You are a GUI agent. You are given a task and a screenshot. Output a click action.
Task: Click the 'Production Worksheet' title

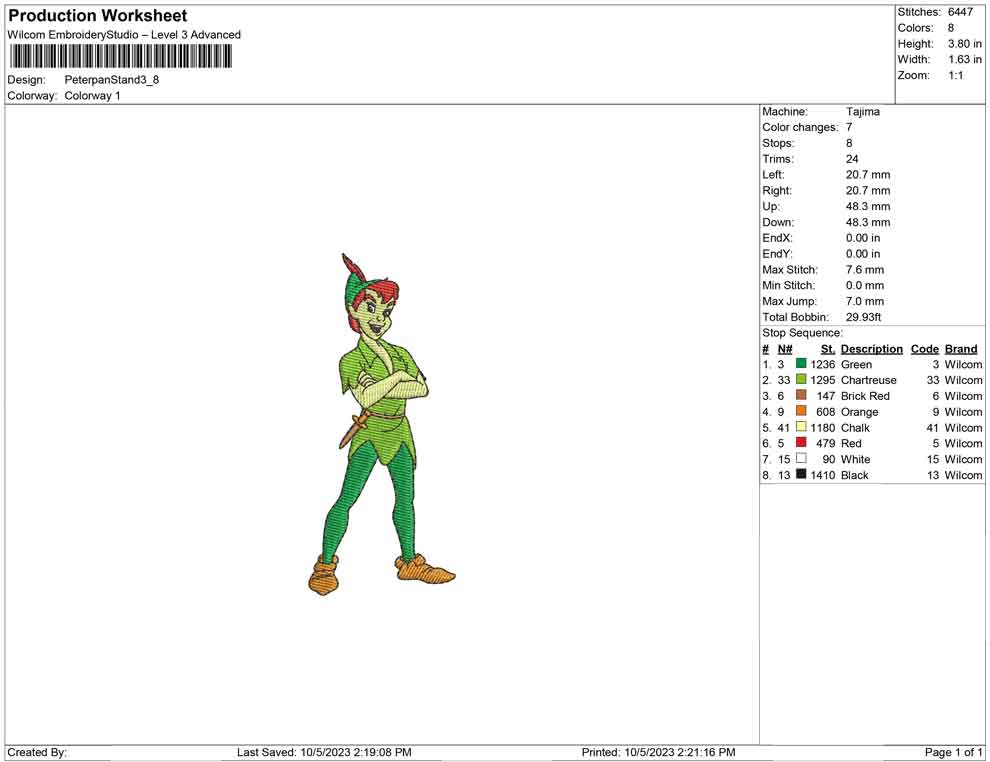pyautogui.click(x=98, y=16)
